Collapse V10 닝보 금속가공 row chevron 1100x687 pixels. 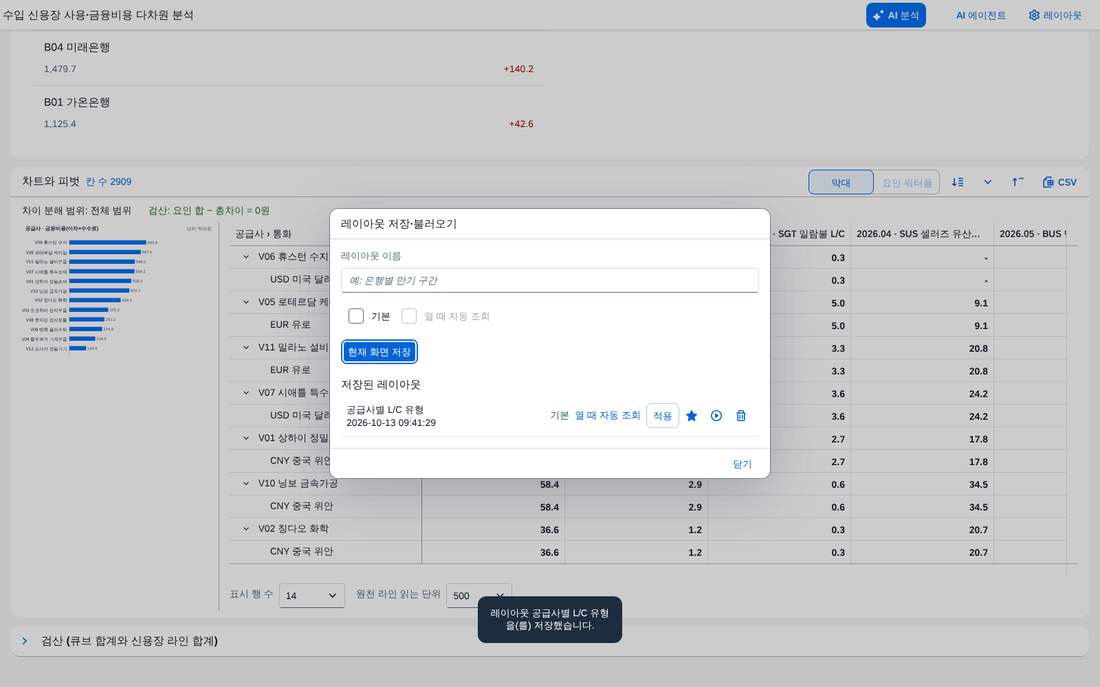pyautogui.click(x=246, y=483)
